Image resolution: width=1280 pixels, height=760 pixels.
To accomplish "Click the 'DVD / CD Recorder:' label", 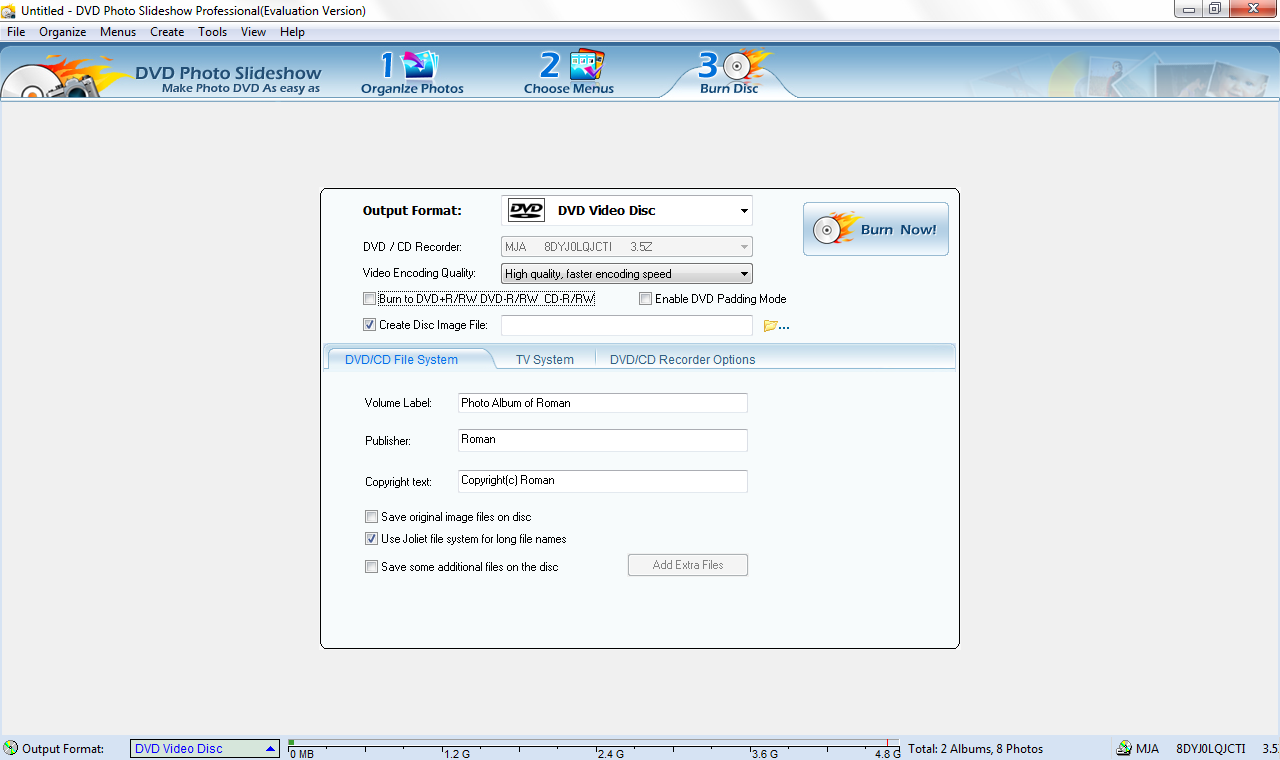I will coord(412,247).
